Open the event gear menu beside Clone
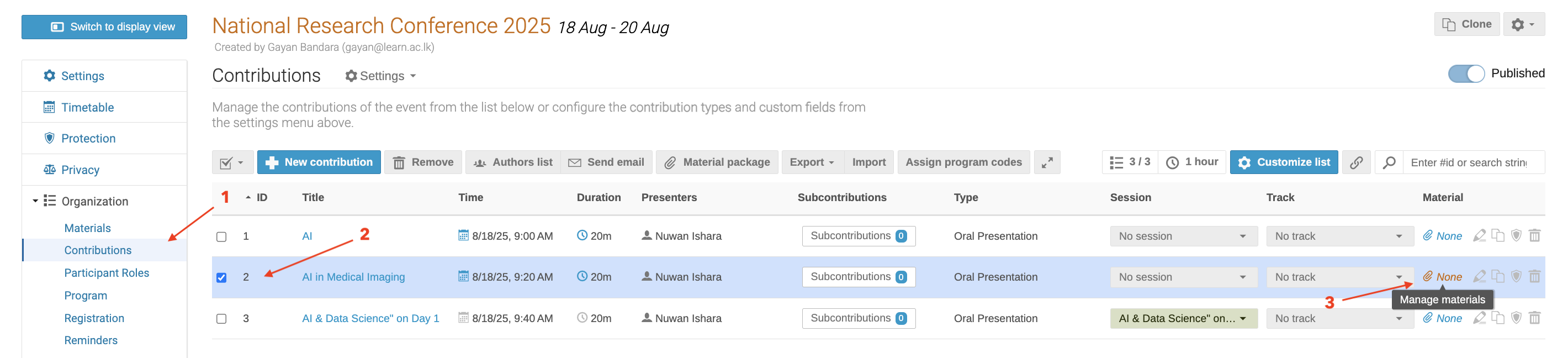 pyautogui.click(x=1523, y=24)
